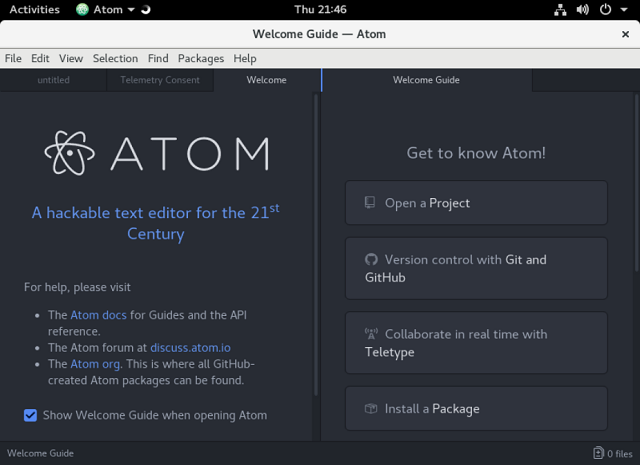The image size is (640, 465).
Task: Click the Atom app icon in top bar
Action: (x=82, y=9)
